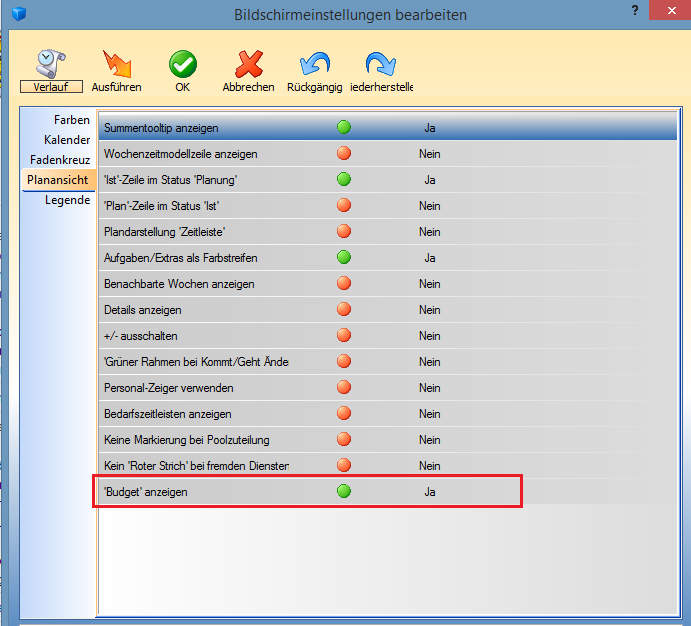Toggle red indicator for Wochenzeitmodellzeile anzeigen

click(x=344, y=154)
